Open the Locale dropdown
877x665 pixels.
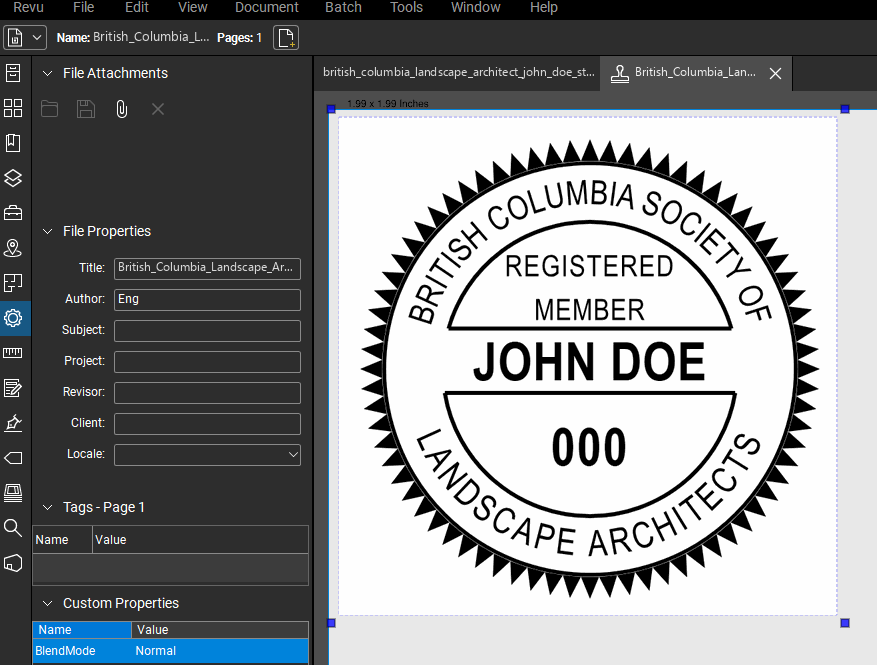point(207,455)
